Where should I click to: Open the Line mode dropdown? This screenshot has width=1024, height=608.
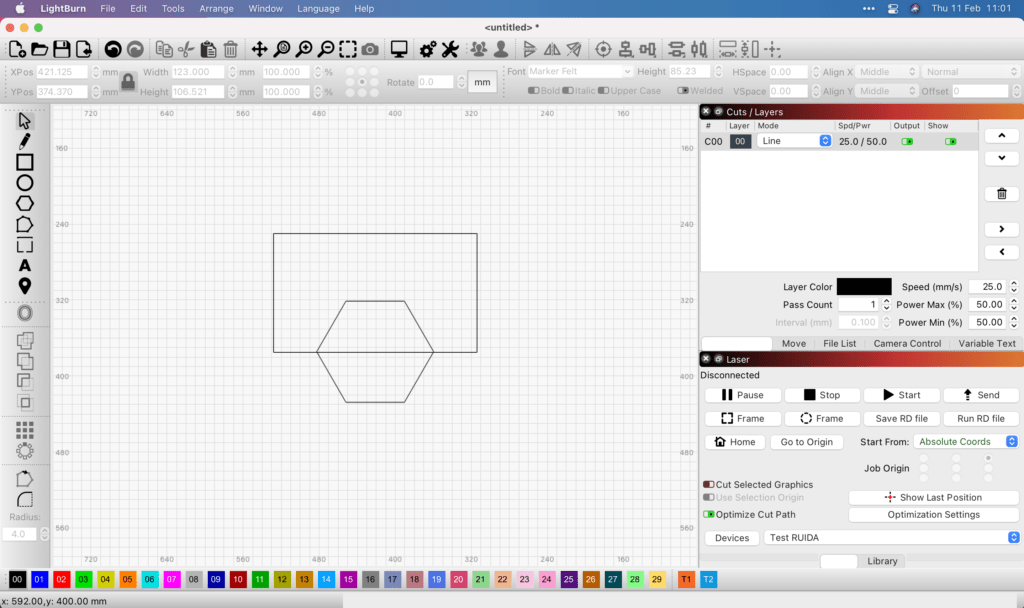click(796, 140)
